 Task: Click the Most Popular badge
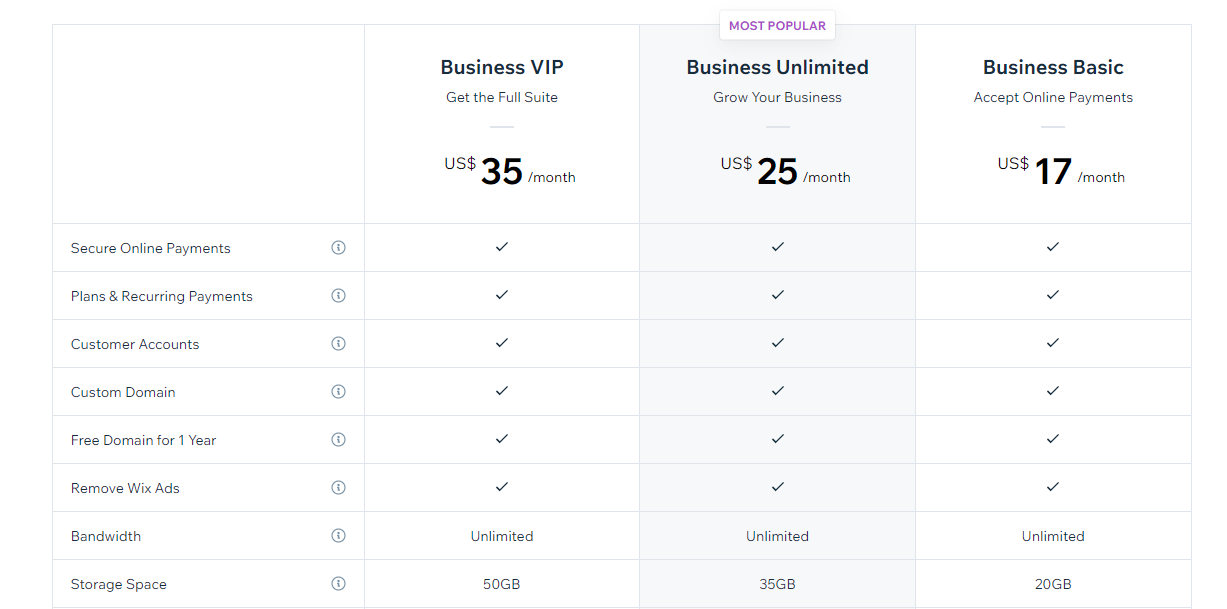click(777, 26)
